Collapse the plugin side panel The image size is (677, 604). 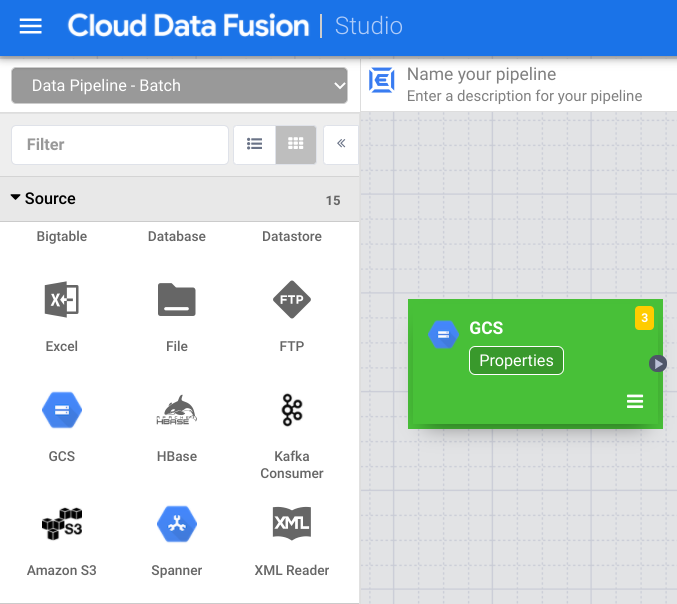[341, 144]
